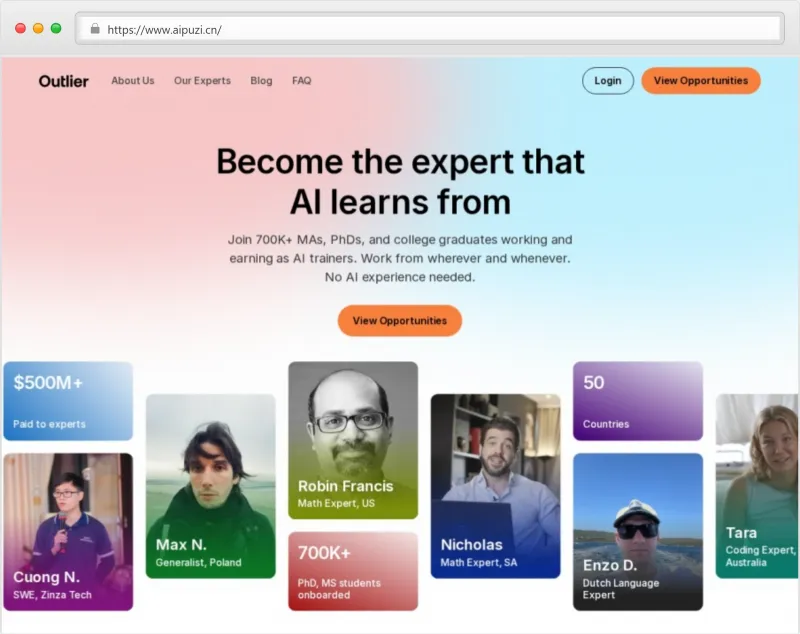Click the green maximize window button
800x634 pixels.
(x=56, y=29)
